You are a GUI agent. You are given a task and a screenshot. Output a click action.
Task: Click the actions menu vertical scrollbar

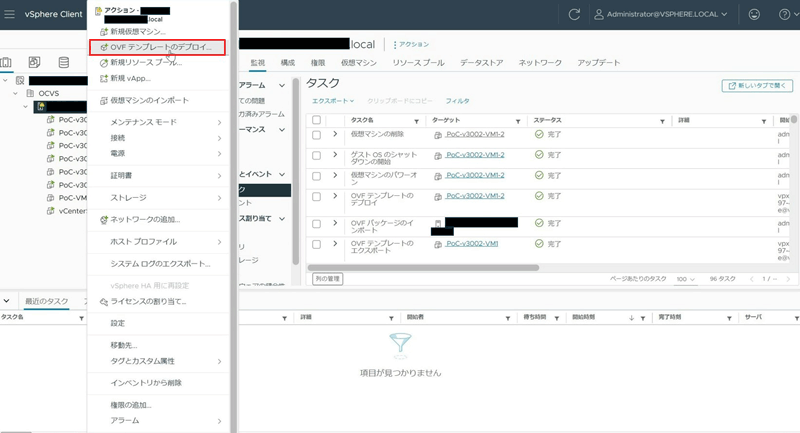(x=234, y=216)
